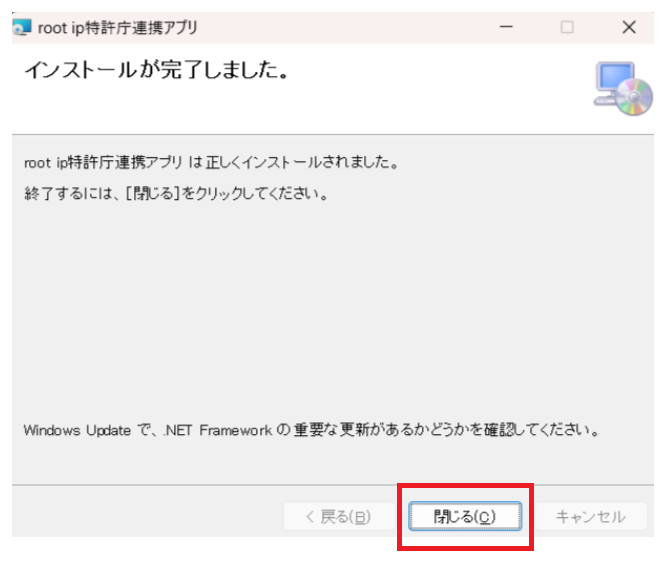The width and height of the screenshot is (667, 568).
Task: Click the installer app icon in title bar
Action: (x=22, y=28)
